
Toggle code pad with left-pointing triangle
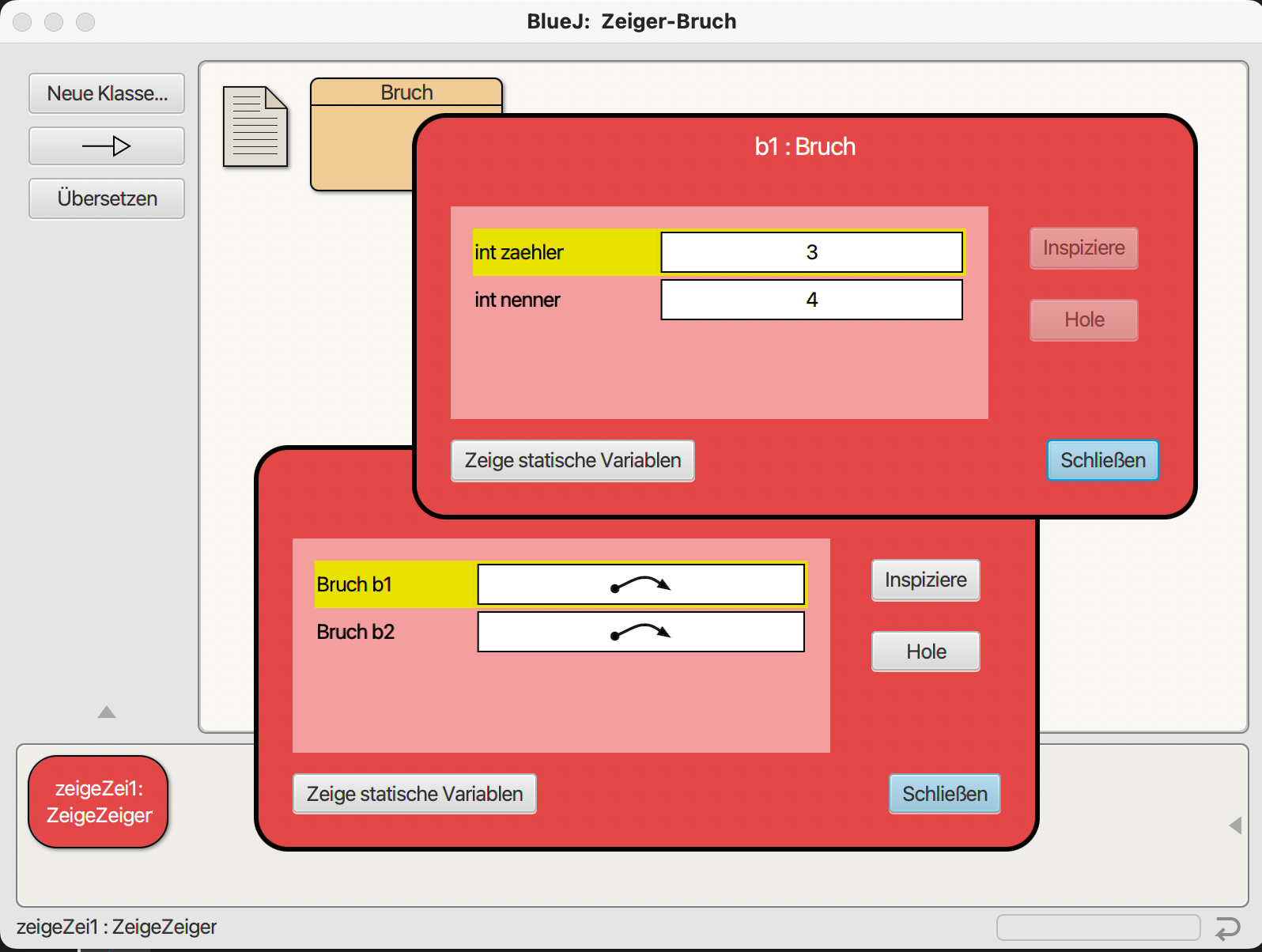pos(1235,825)
